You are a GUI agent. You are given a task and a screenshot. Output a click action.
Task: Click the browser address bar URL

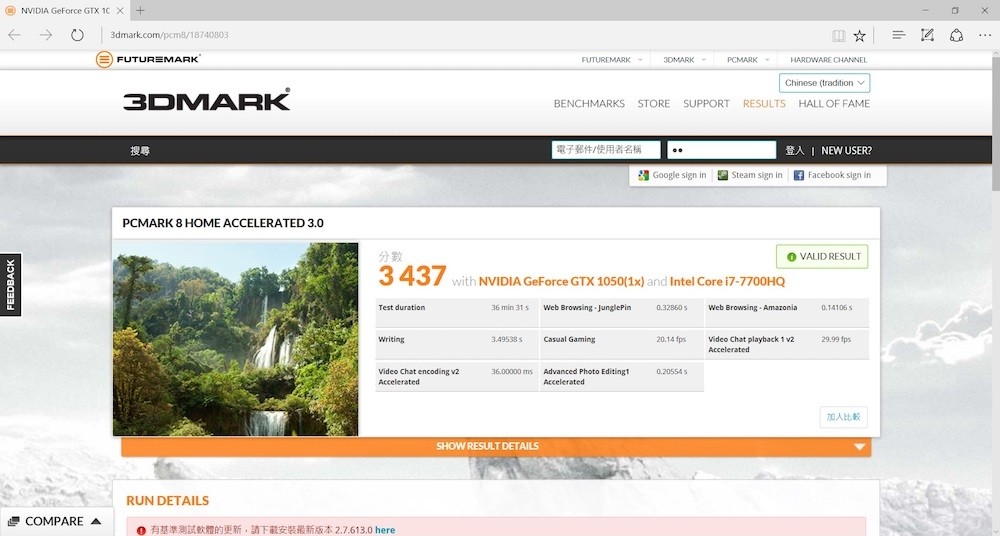click(170, 35)
